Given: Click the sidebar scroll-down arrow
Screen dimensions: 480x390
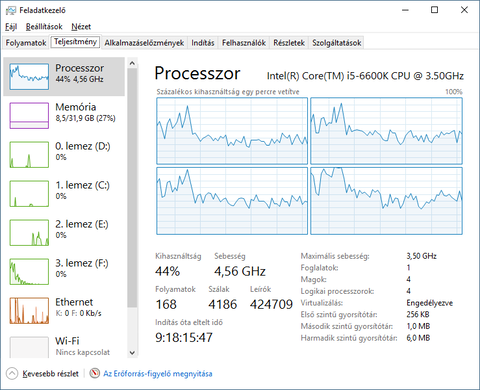Looking at the screenshot, I should [x=132, y=353].
